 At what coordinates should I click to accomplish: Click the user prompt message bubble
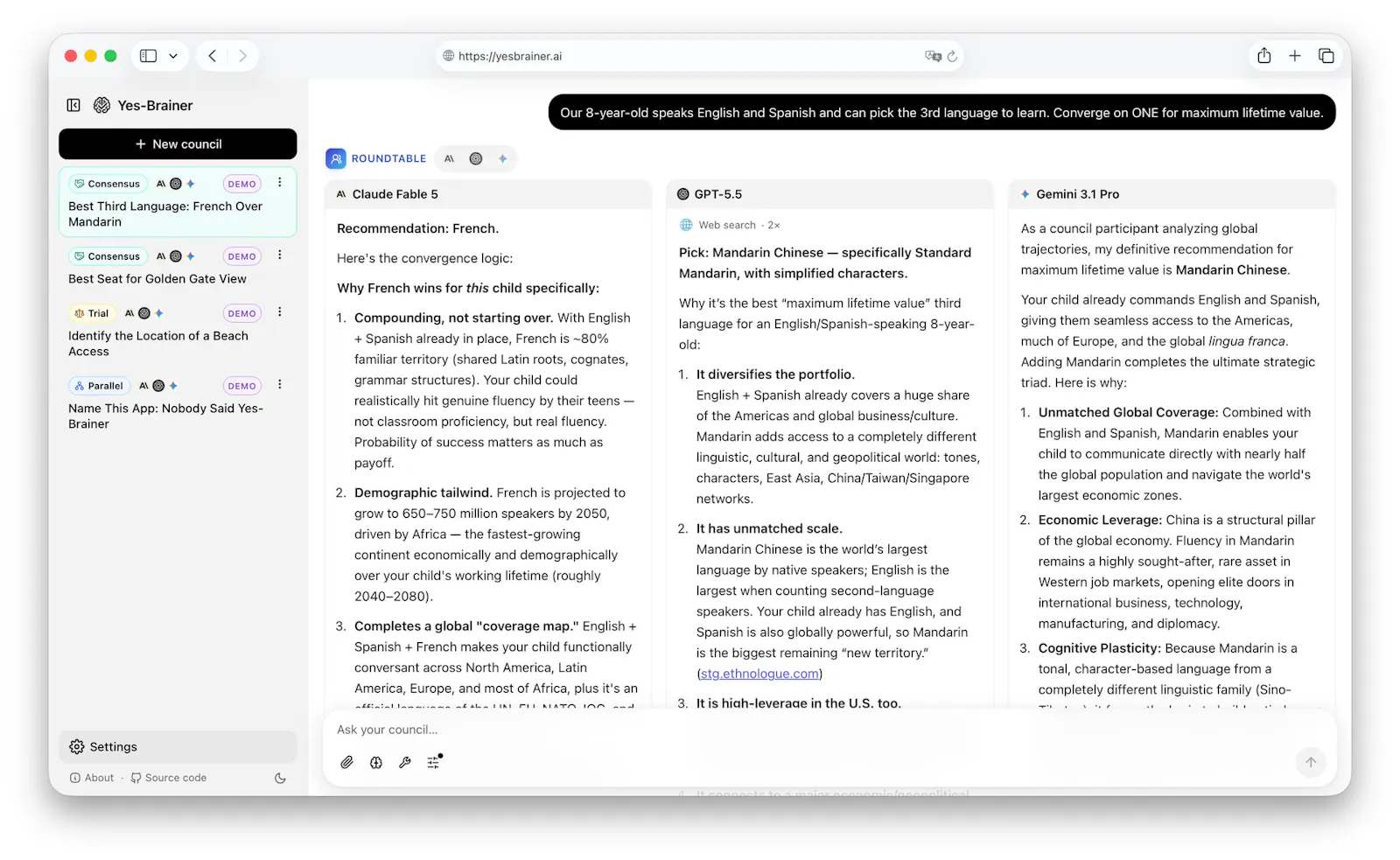coord(941,113)
